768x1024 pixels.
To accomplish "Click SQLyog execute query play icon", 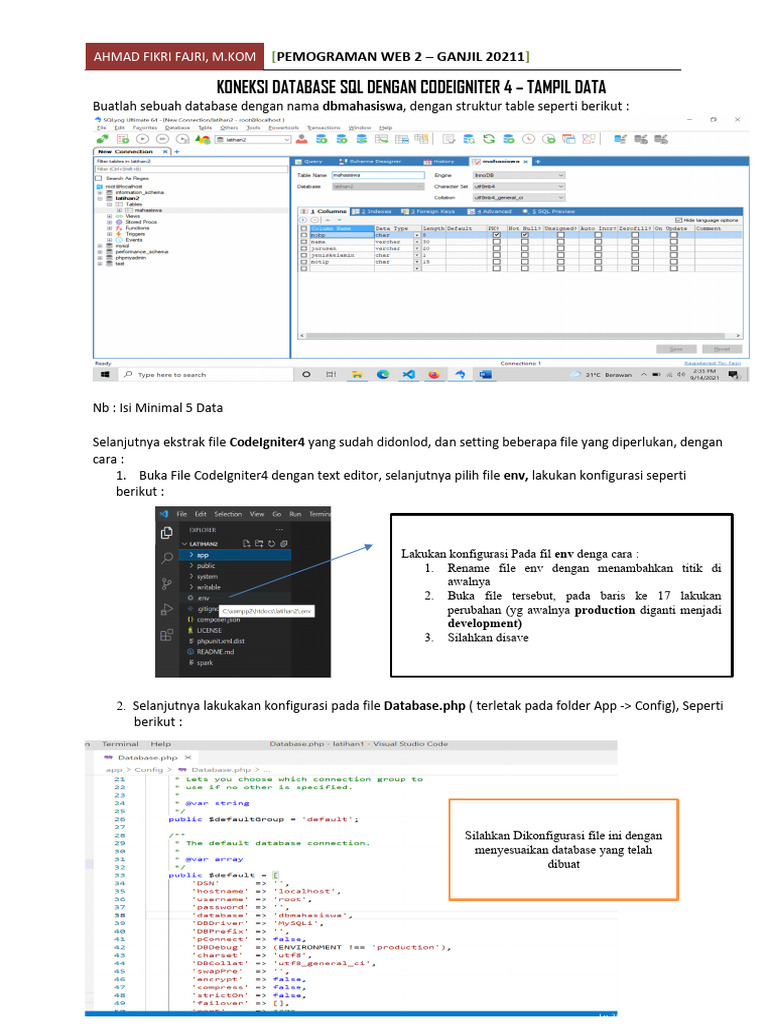I will pos(142,139).
